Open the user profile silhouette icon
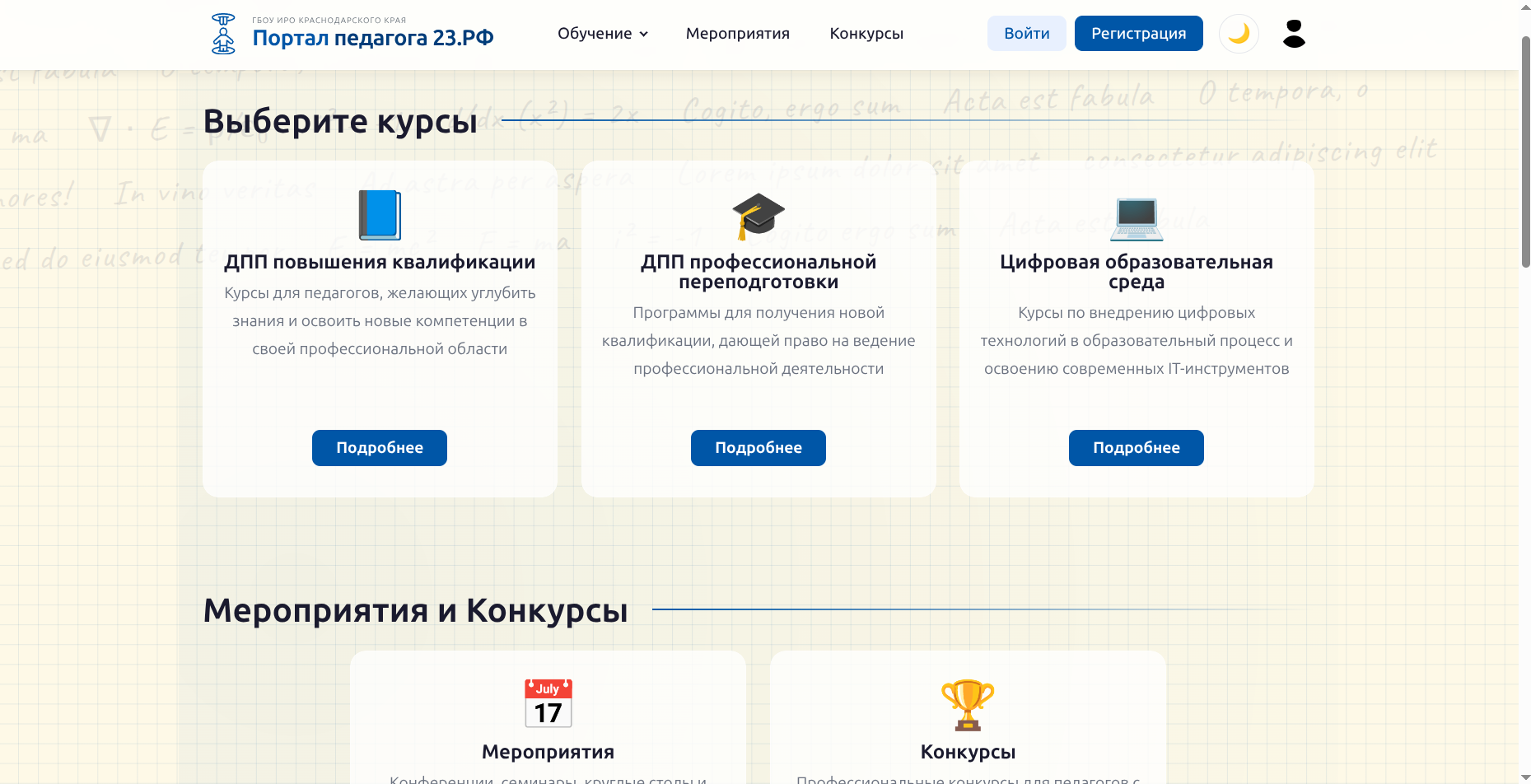 1294,34
